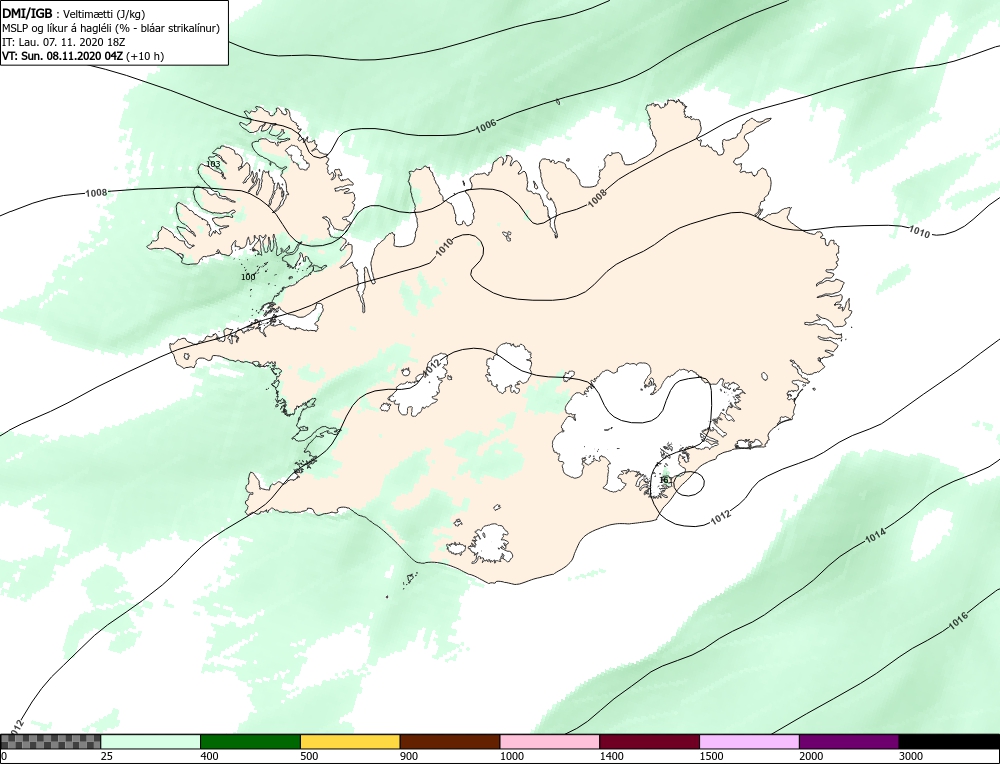1000x764 pixels.
Task: Click the legend value '500'
Action: tap(309, 756)
